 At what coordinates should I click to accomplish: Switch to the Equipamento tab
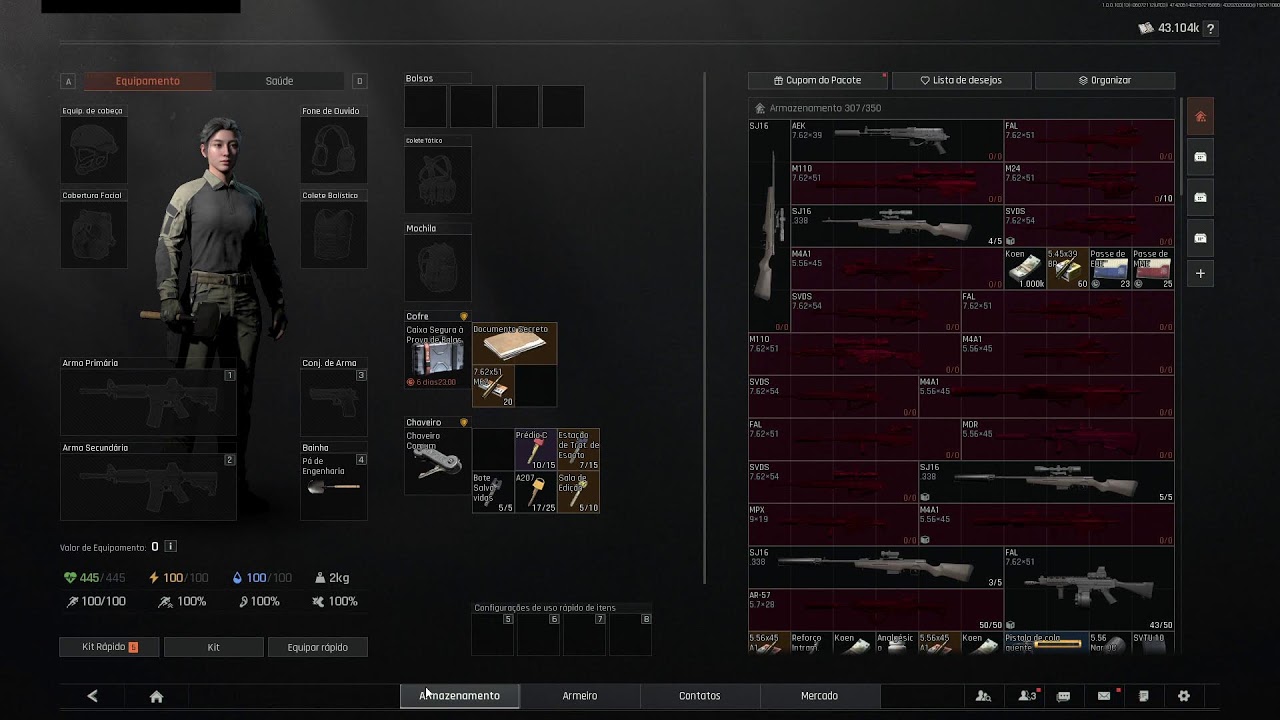click(x=148, y=81)
